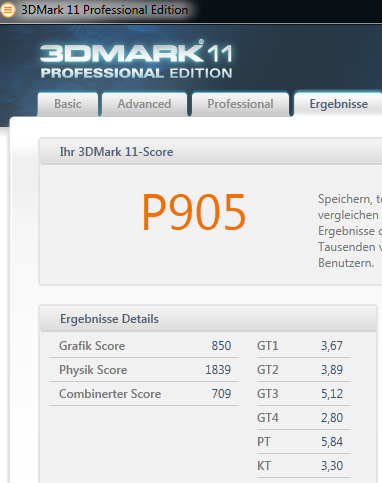Click the KT combined test row
Image resolution: width=382 pixels, height=483 pixels.
tap(304, 466)
